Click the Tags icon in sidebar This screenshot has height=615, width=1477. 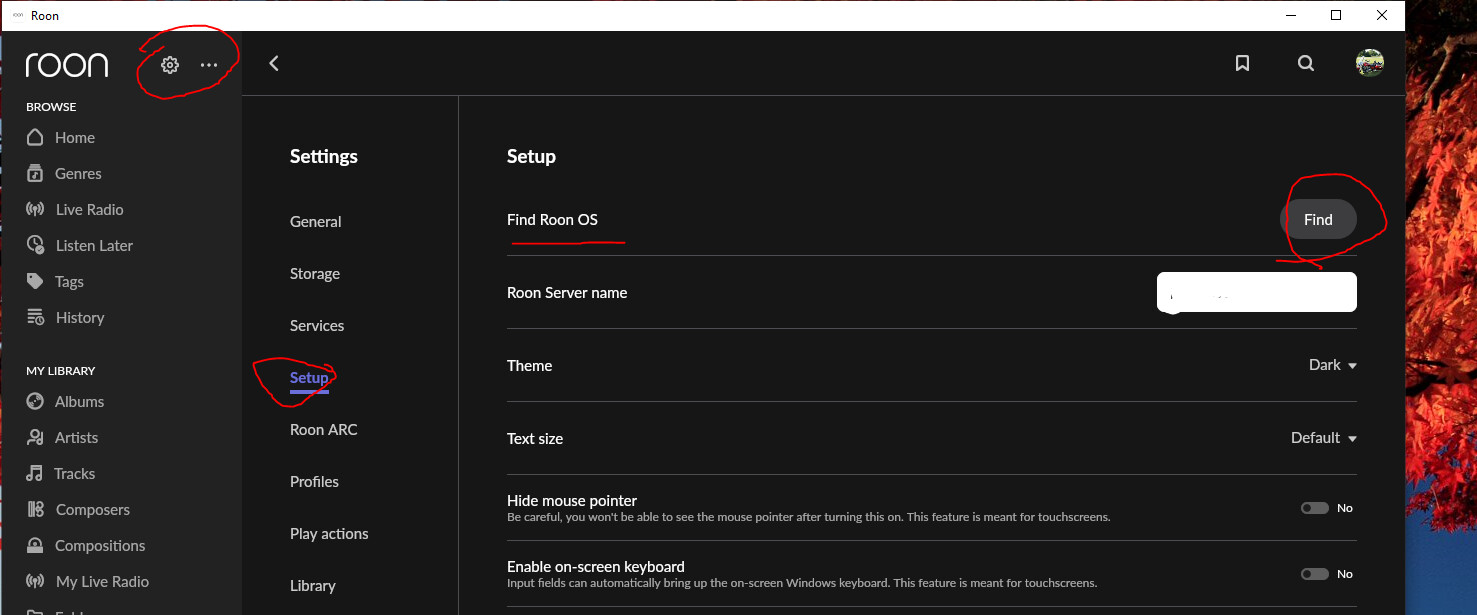click(x=35, y=281)
